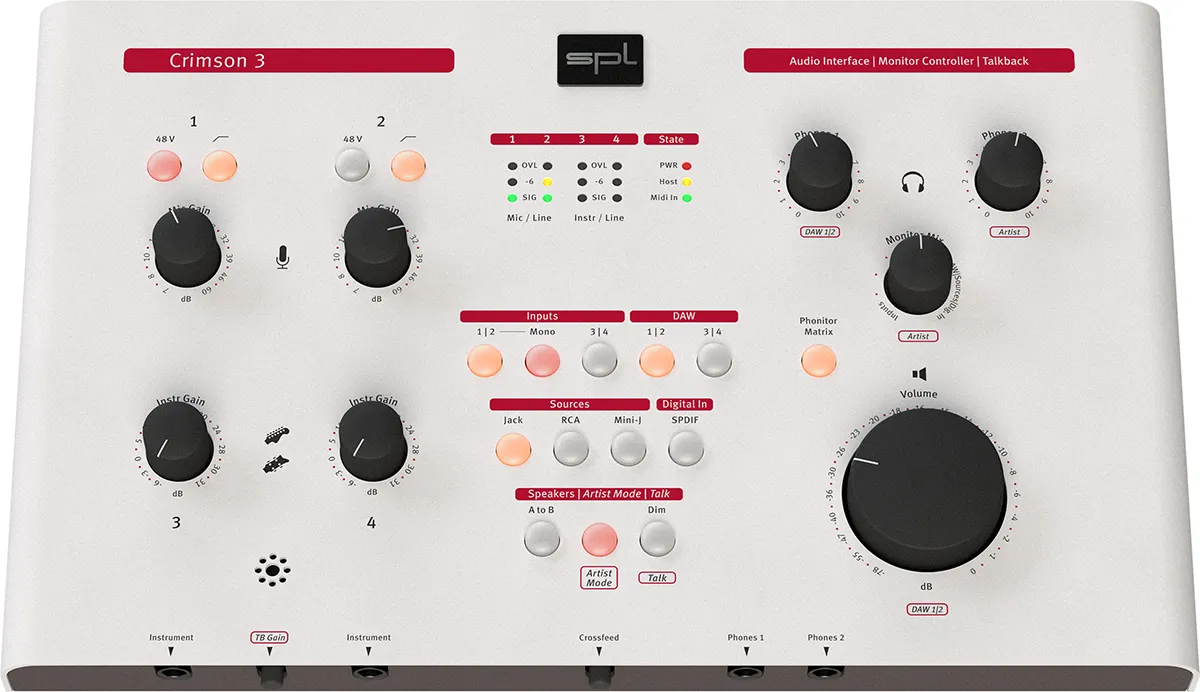The image size is (1200, 692).
Task: Click the SPL logo badge
Action: tap(599, 62)
